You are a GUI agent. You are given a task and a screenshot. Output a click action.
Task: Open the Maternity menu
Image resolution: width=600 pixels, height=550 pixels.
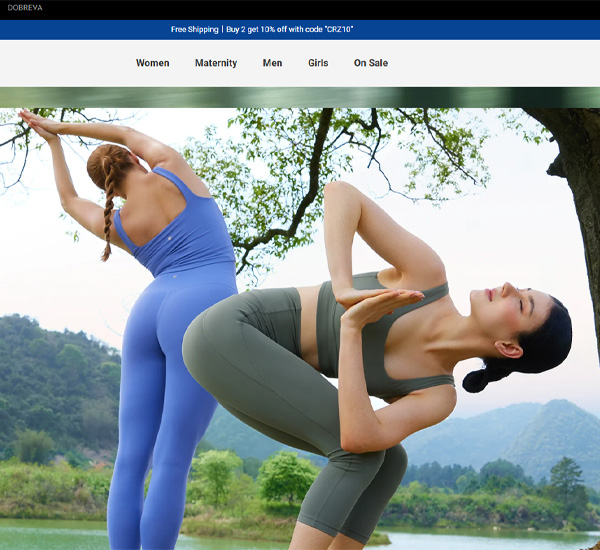[216, 63]
